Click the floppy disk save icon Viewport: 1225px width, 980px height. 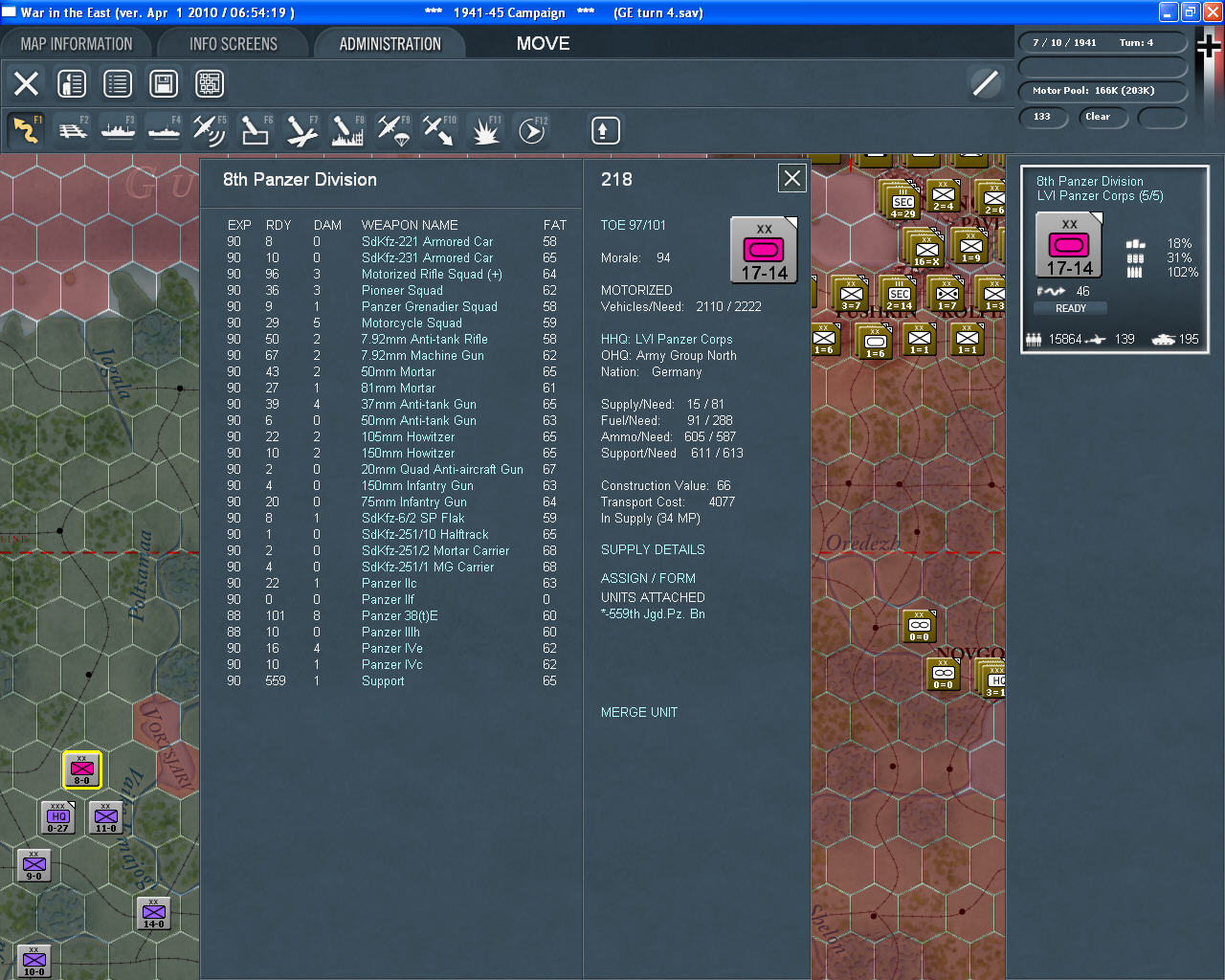pos(164,83)
